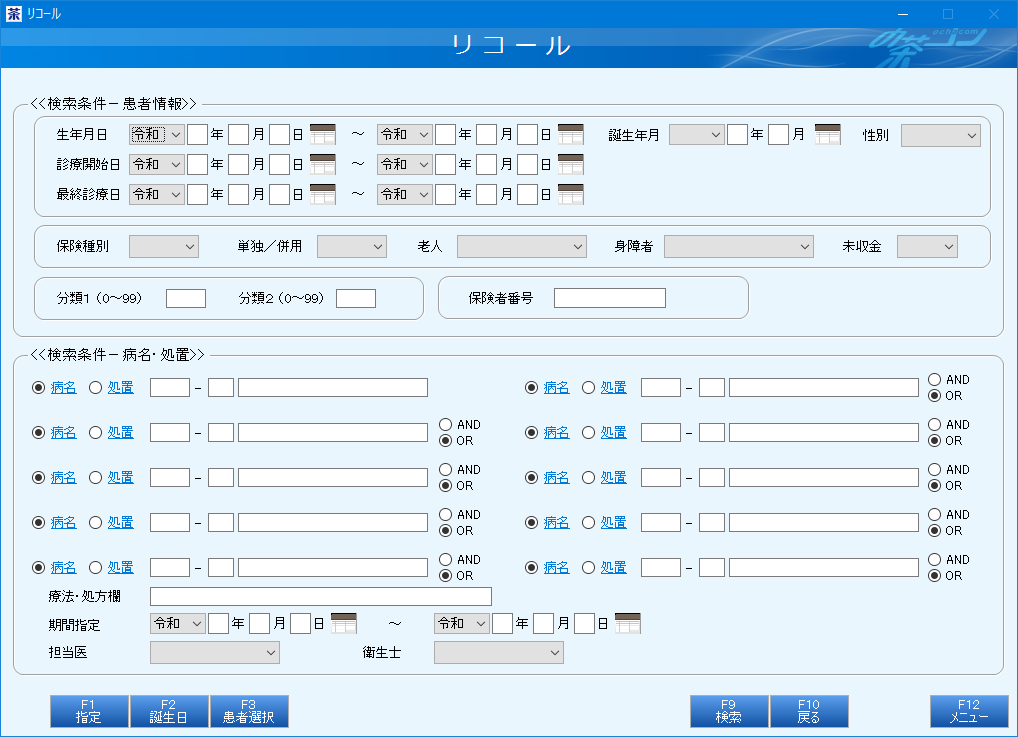The image size is (1018, 737).
Task: Click F3 患者選択 button
Action: click(249, 712)
